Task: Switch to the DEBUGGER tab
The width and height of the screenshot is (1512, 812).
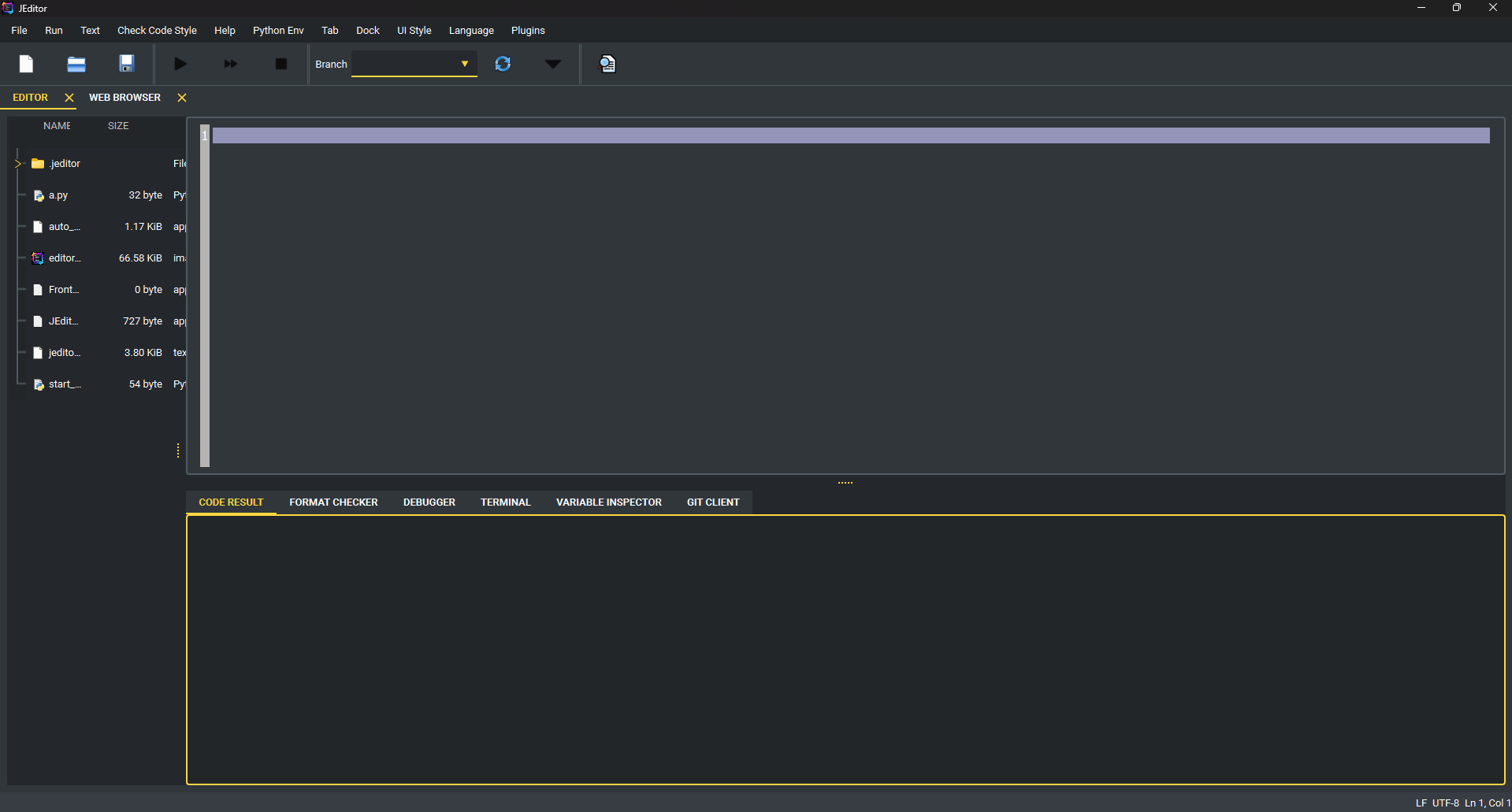Action: (429, 502)
